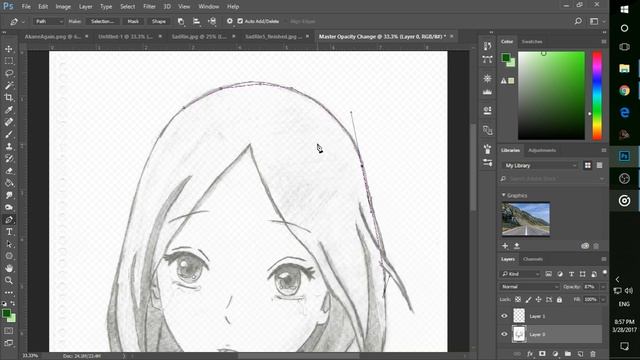Switch to the Channels tab
This screenshot has width=640, height=360.
(x=533, y=259)
